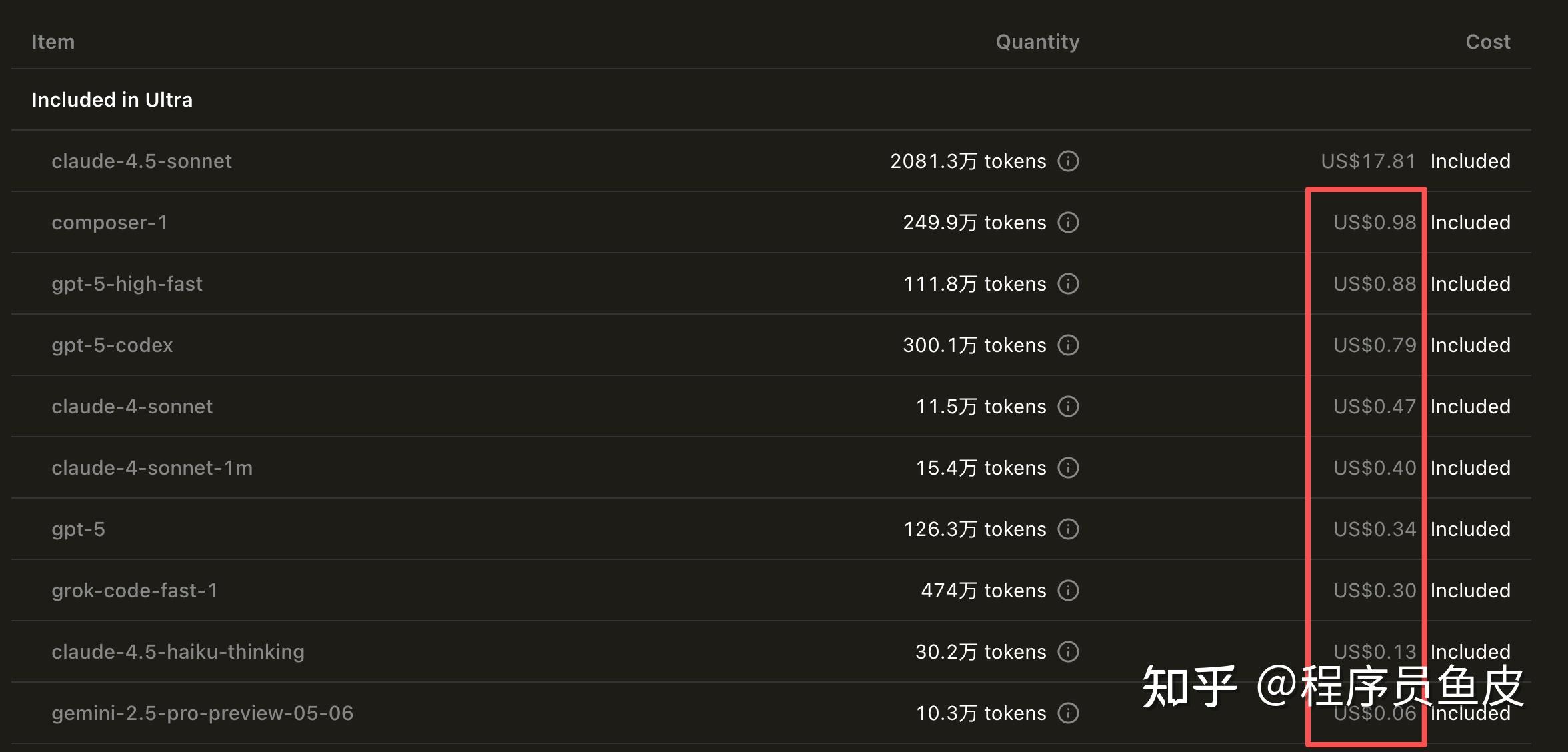Click the claude-4.5-sonnet model name
The height and width of the screenshot is (752, 1568).
coord(141,161)
